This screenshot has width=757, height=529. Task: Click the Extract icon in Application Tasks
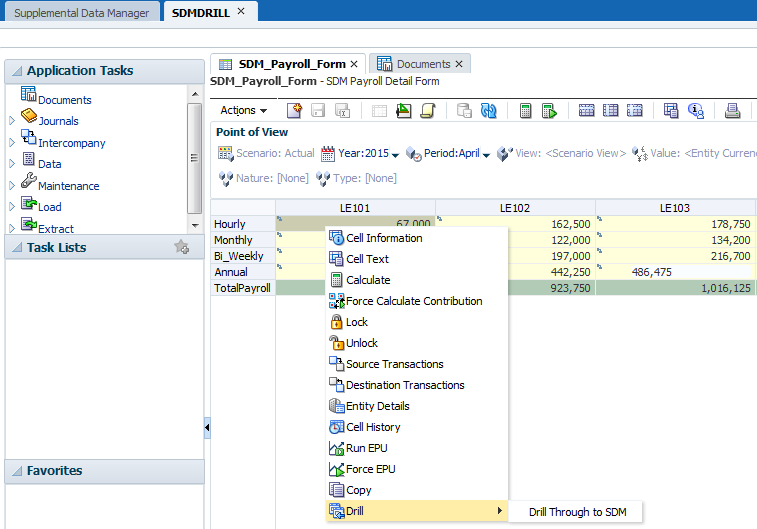point(29,224)
